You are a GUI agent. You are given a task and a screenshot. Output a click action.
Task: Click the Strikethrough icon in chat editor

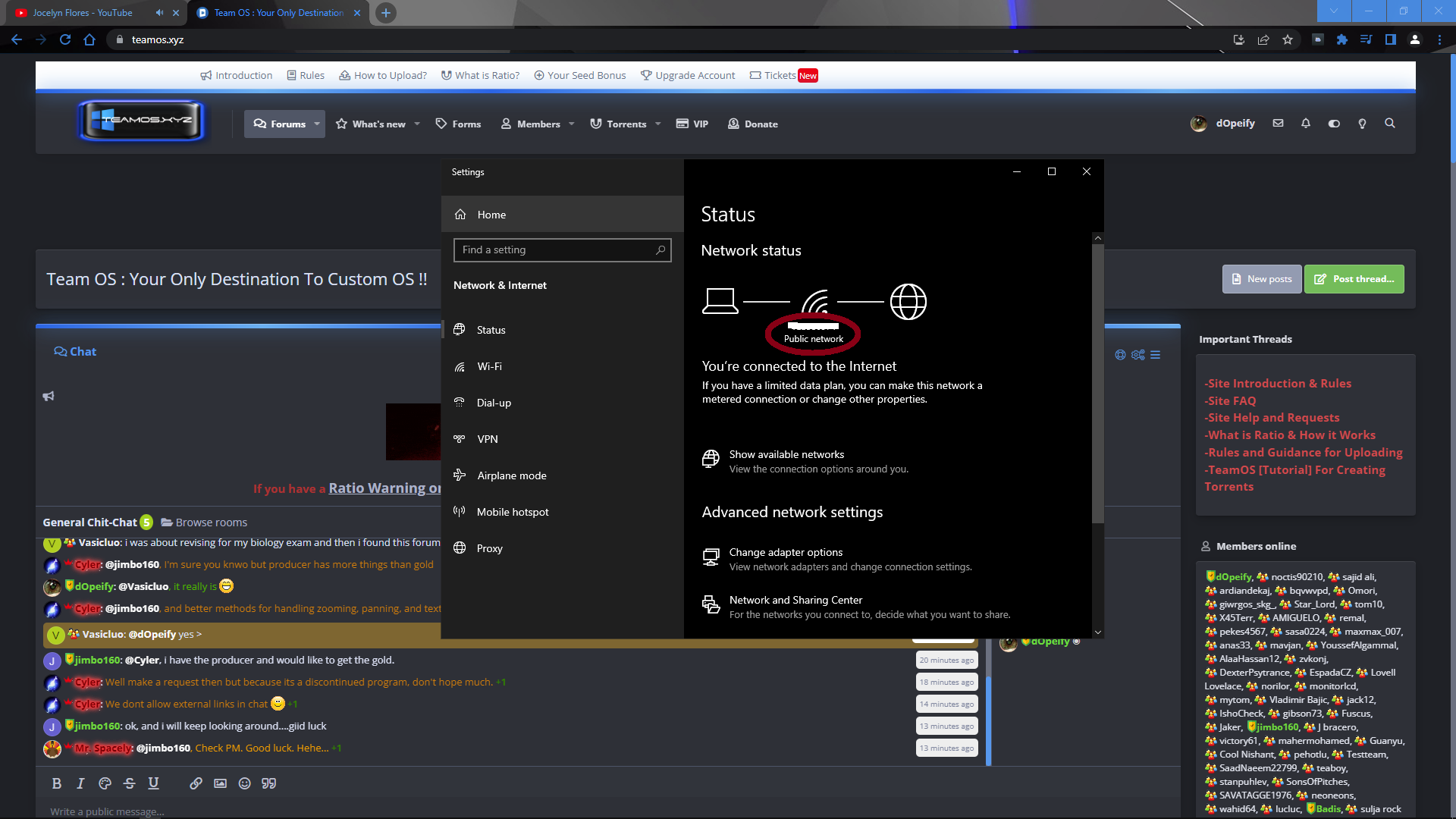129,783
